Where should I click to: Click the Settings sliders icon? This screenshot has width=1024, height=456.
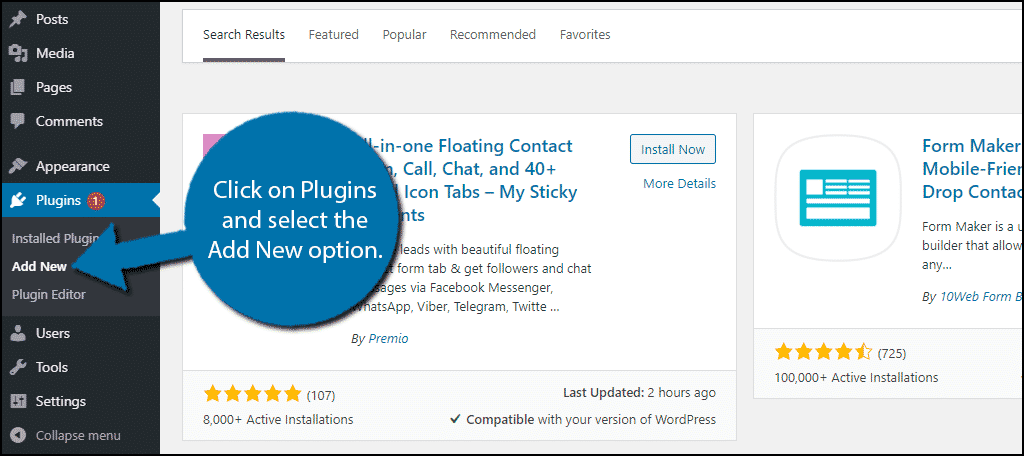pos(18,401)
